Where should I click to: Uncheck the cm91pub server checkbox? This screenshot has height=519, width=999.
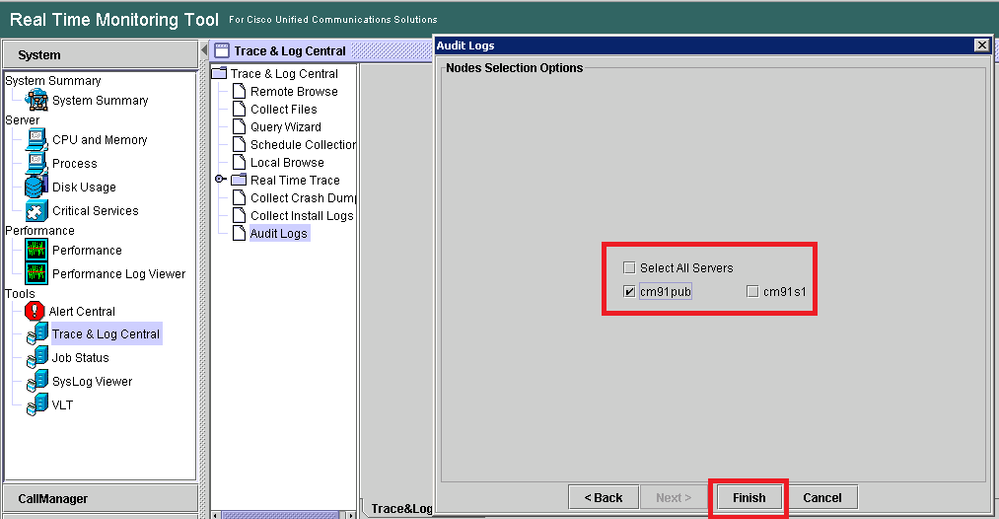click(x=629, y=292)
